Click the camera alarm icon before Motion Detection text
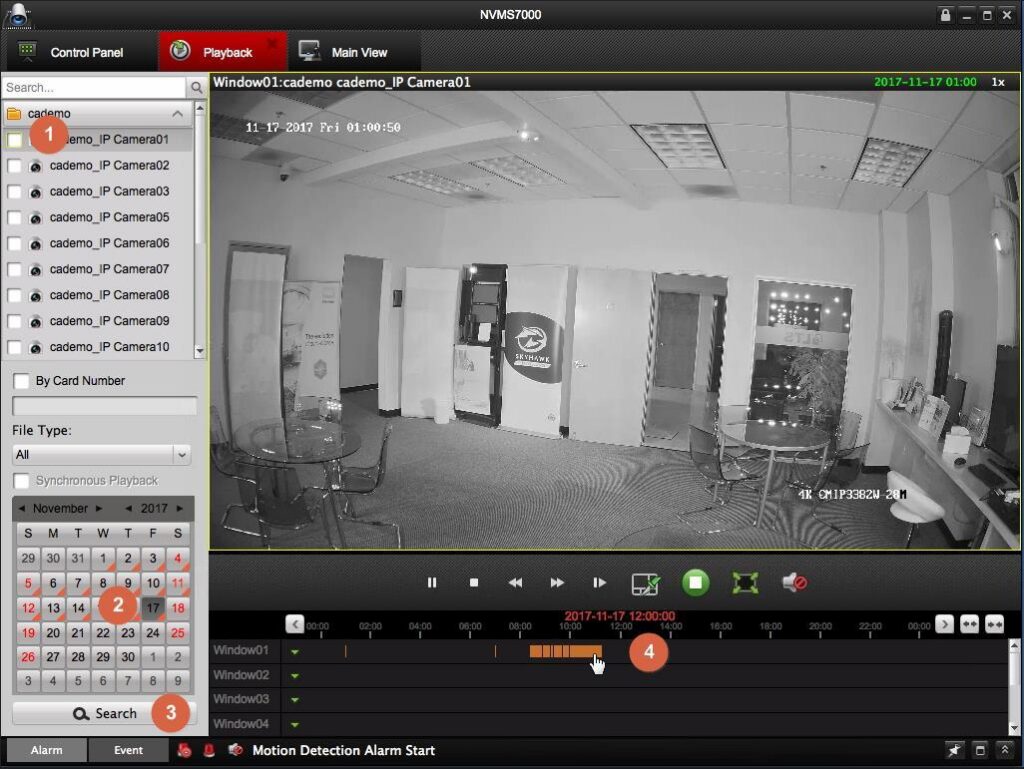Viewport: 1024px width, 769px height. 235,750
